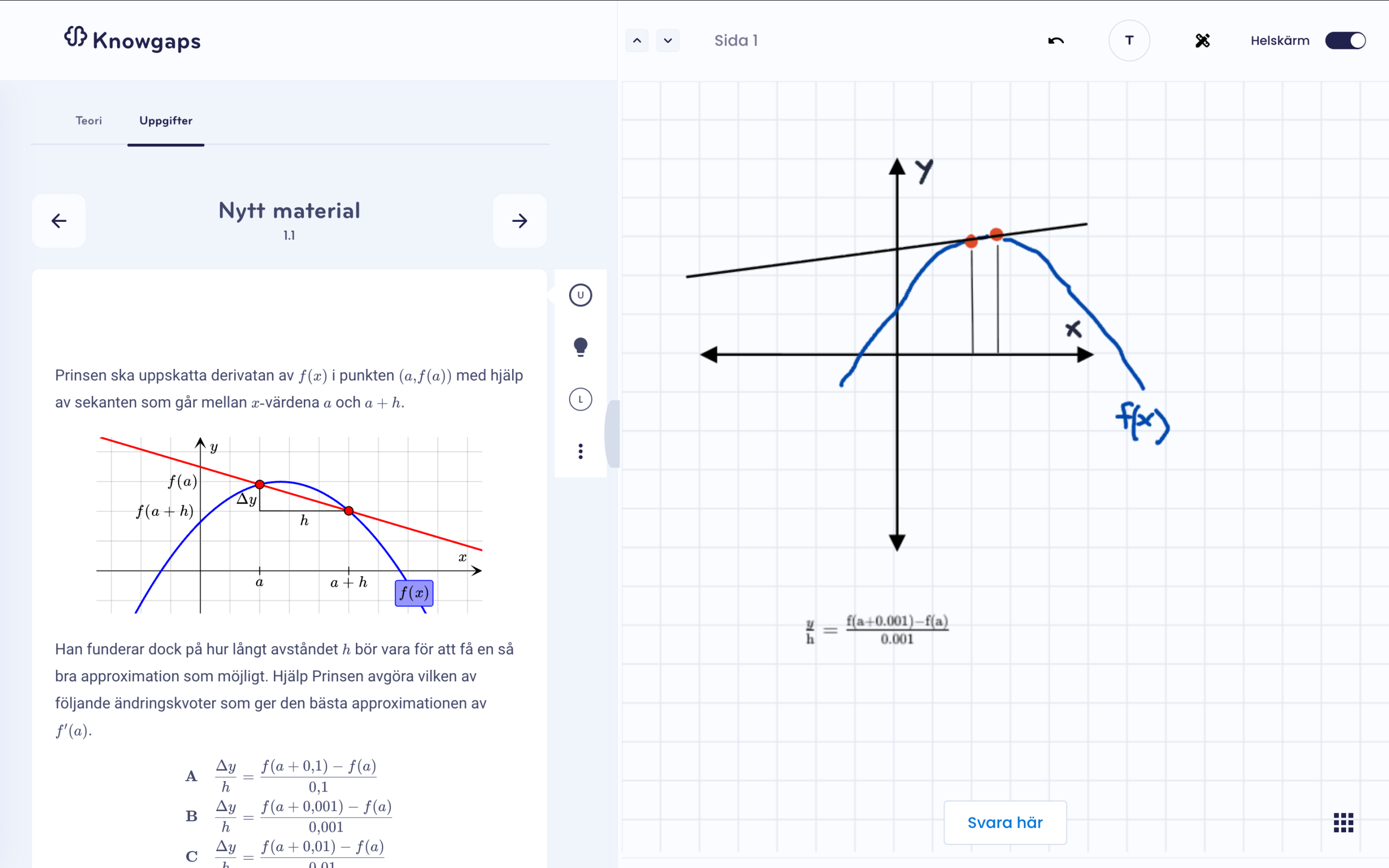
Task: Click the f(x) label in the graph
Action: 414,593
